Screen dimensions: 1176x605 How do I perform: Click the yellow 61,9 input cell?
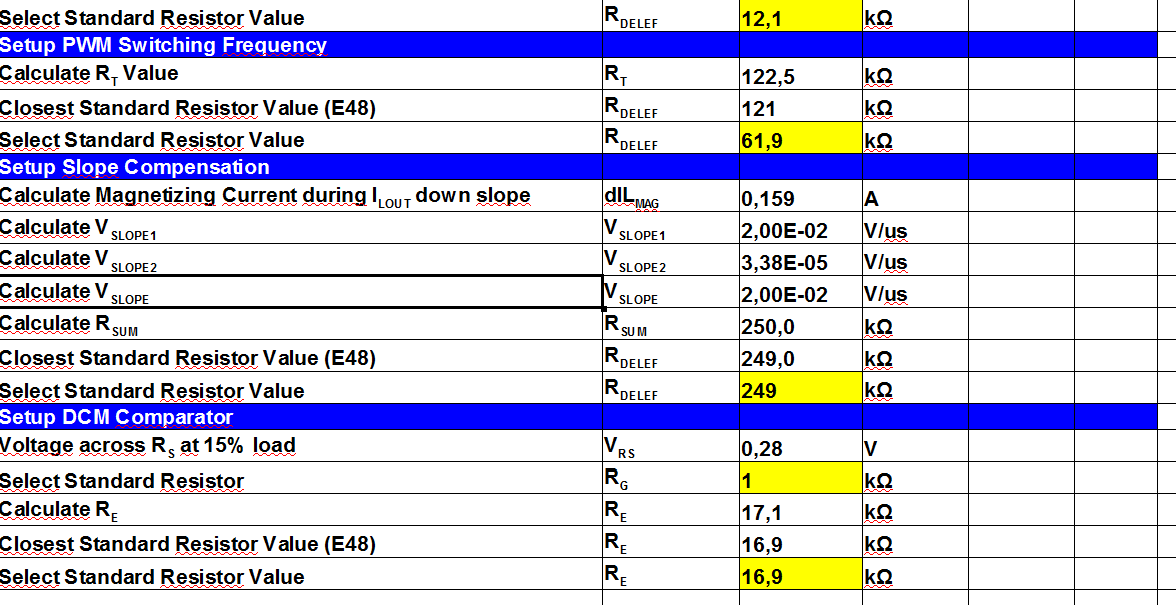tap(800, 139)
